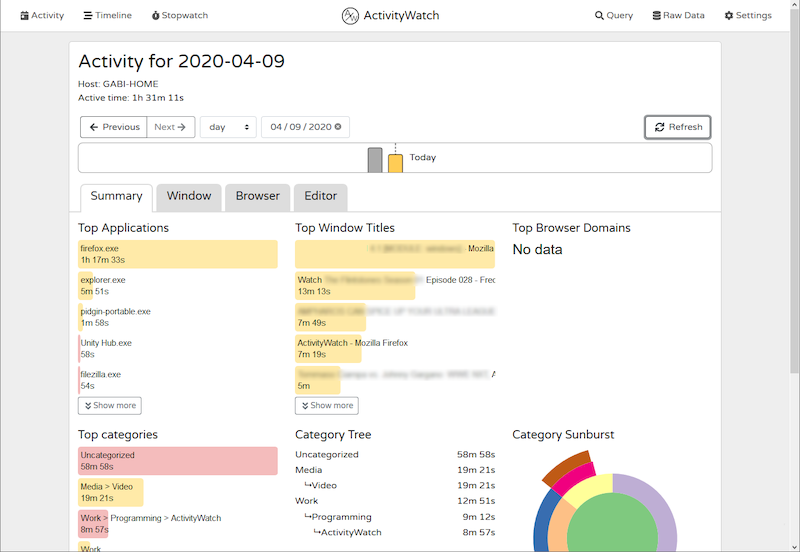Click the firefox.exe application bar
The image size is (800, 552).
(178, 254)
